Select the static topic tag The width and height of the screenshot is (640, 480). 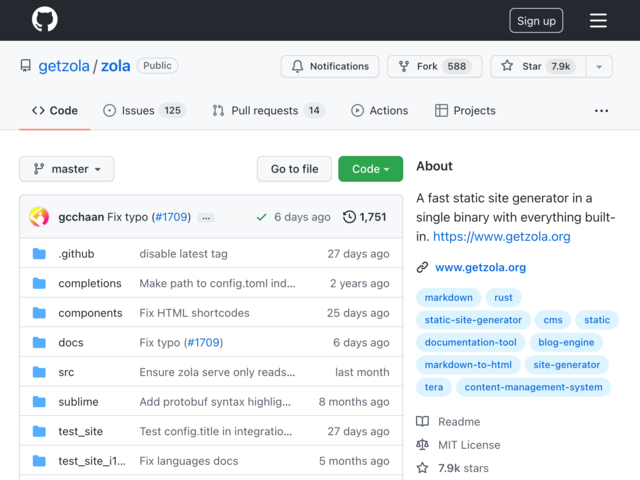point(597,320)
